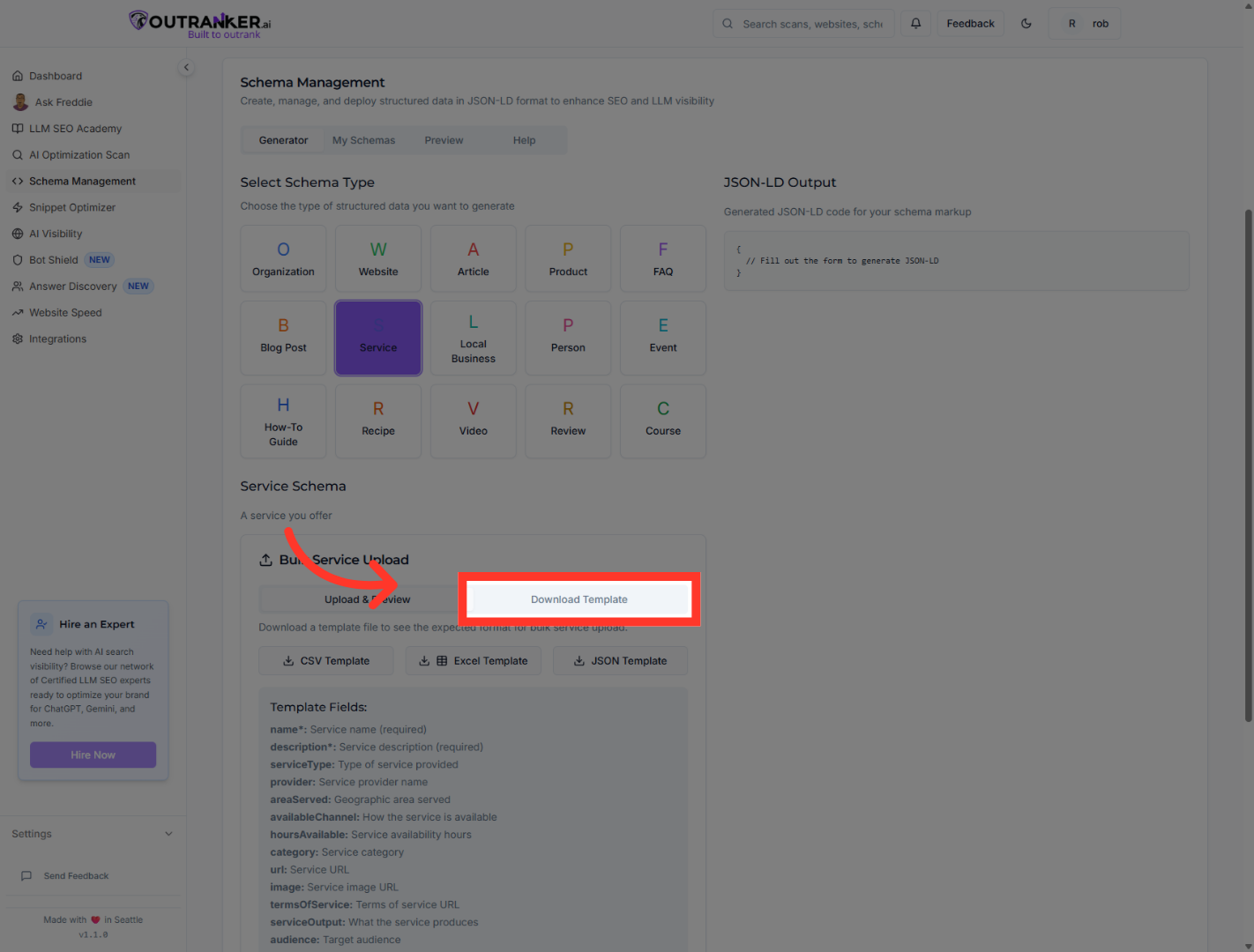Viewport: 1254px width, 952px height.
Task: Download the JSON Template
Action: 620,661
